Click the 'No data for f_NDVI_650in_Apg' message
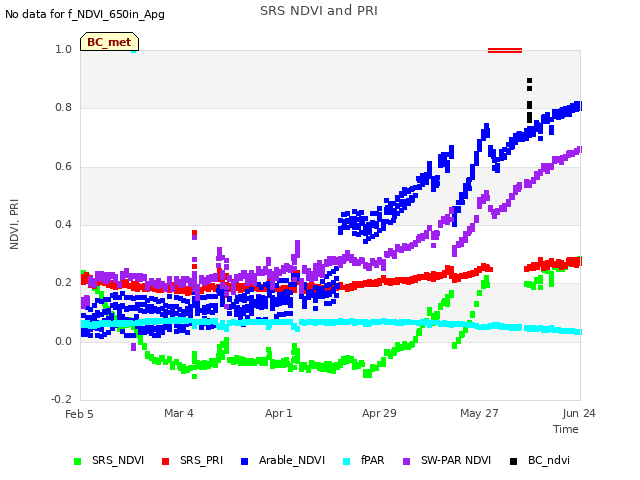The image size is (640, 480). [x=85, y=14]
